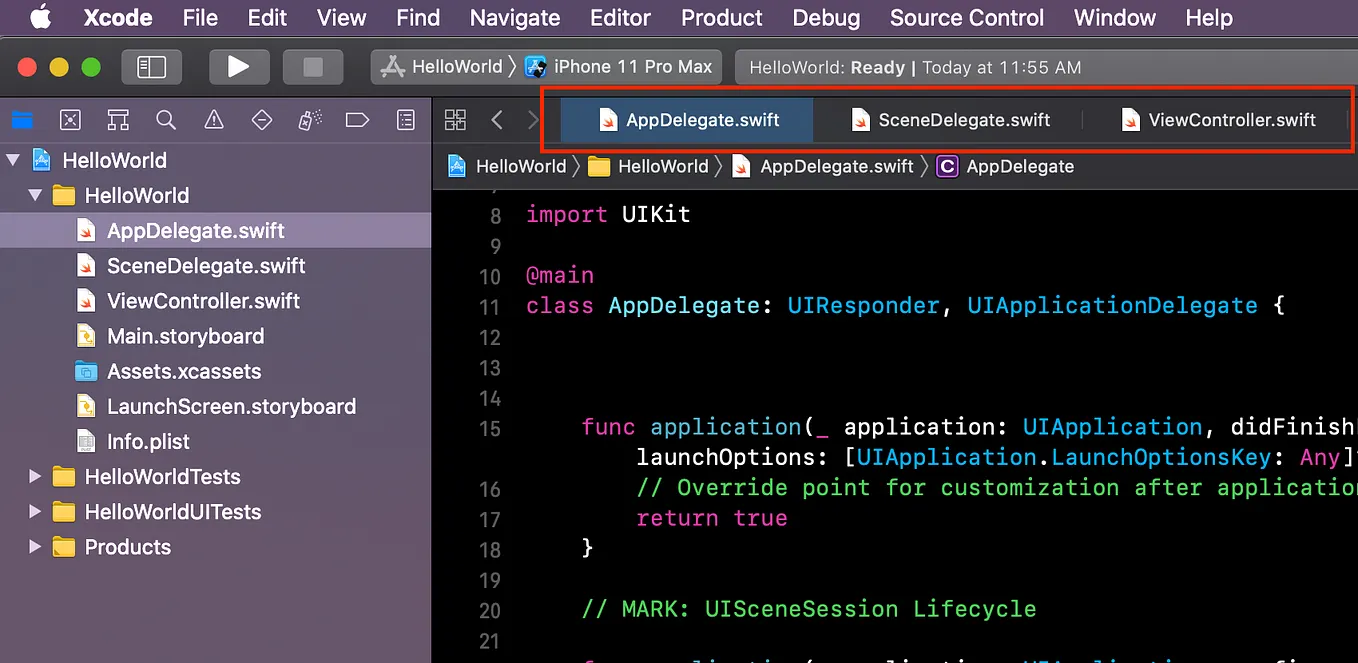Select AppDelegate.swift in the navigator

(215, 230)
